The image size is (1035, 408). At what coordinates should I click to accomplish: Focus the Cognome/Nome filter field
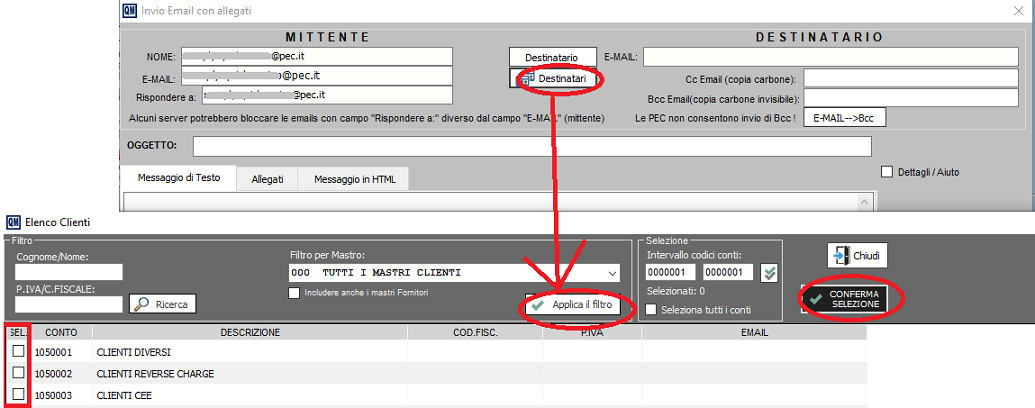point(69,272)
